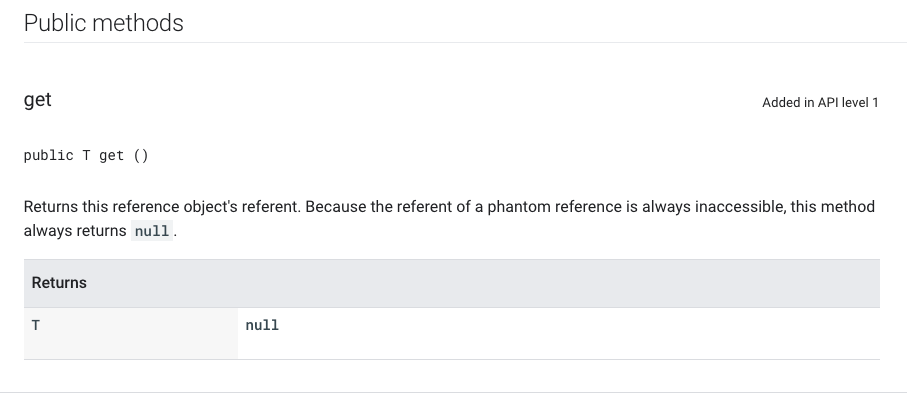Click the "T" cell in Returns table
Screen dimensions: 907x405
[x=36, y=325]
